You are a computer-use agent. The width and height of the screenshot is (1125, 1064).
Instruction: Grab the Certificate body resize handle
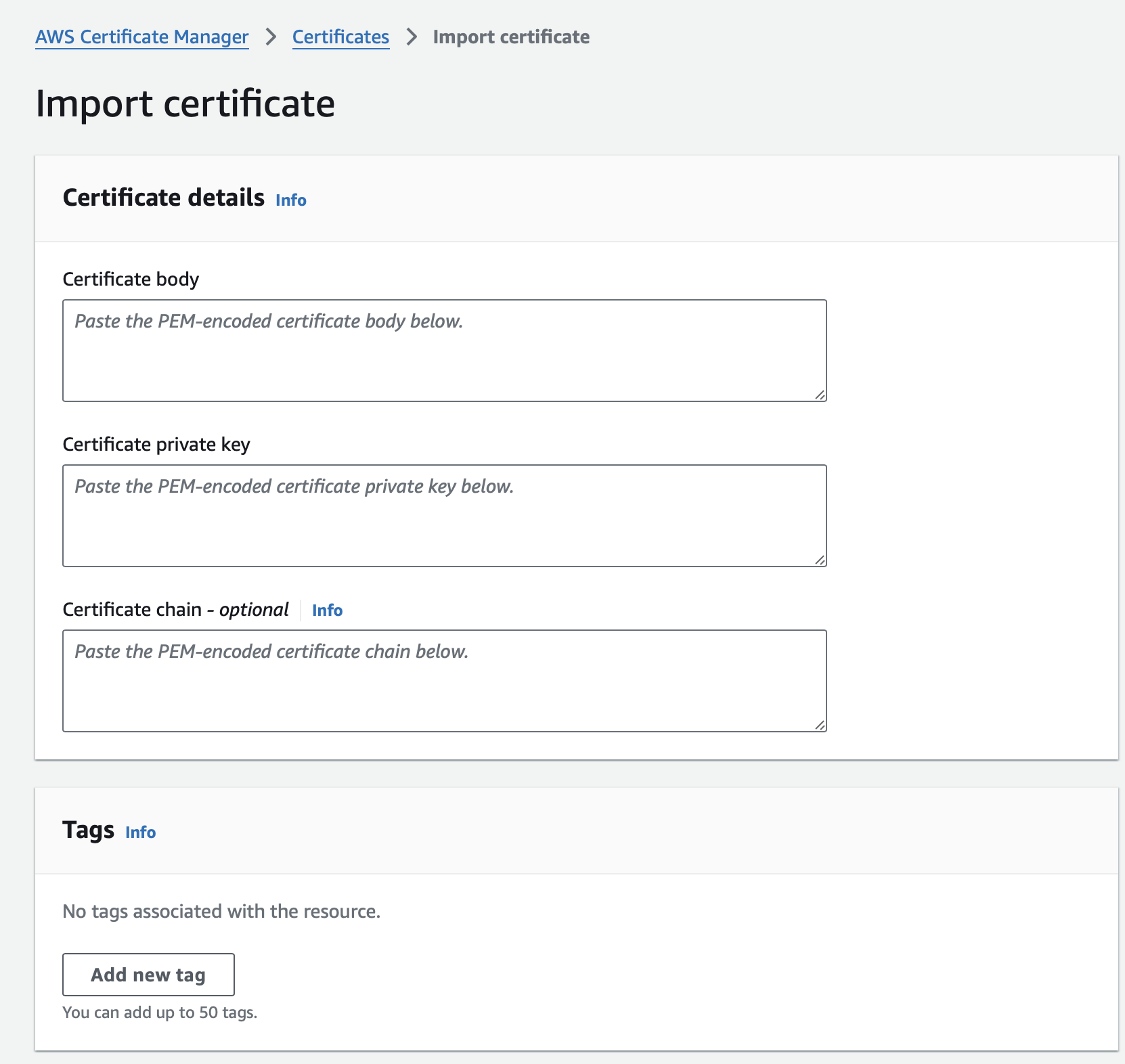click(820, 395)
